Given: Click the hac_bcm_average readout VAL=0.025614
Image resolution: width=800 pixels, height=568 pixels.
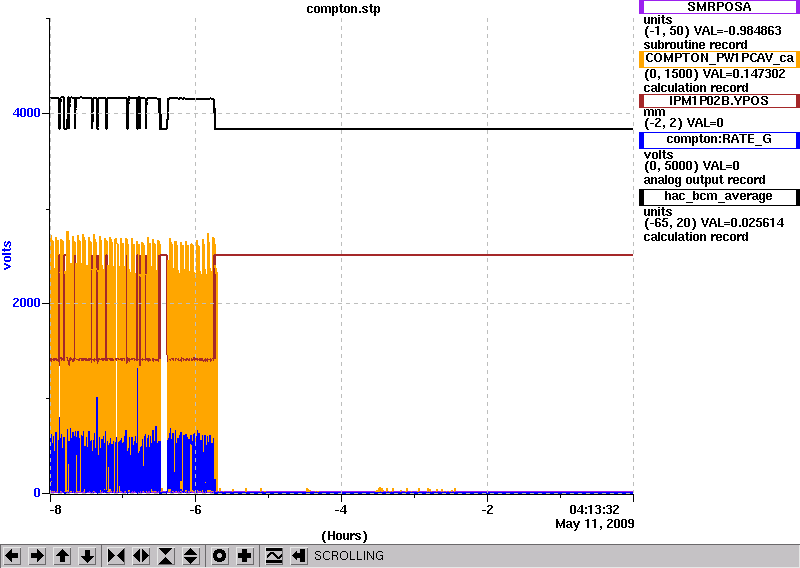Looking at the screenshot, I should coord(742,223).
